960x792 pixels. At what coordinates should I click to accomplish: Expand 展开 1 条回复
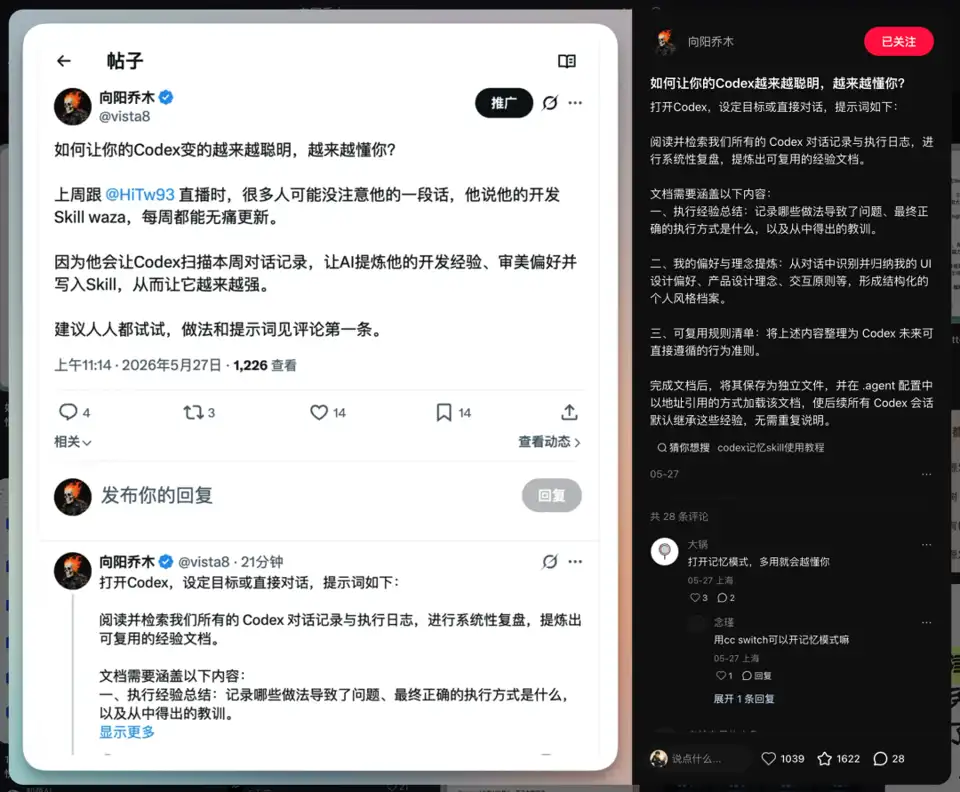click(x=744, y=698)
